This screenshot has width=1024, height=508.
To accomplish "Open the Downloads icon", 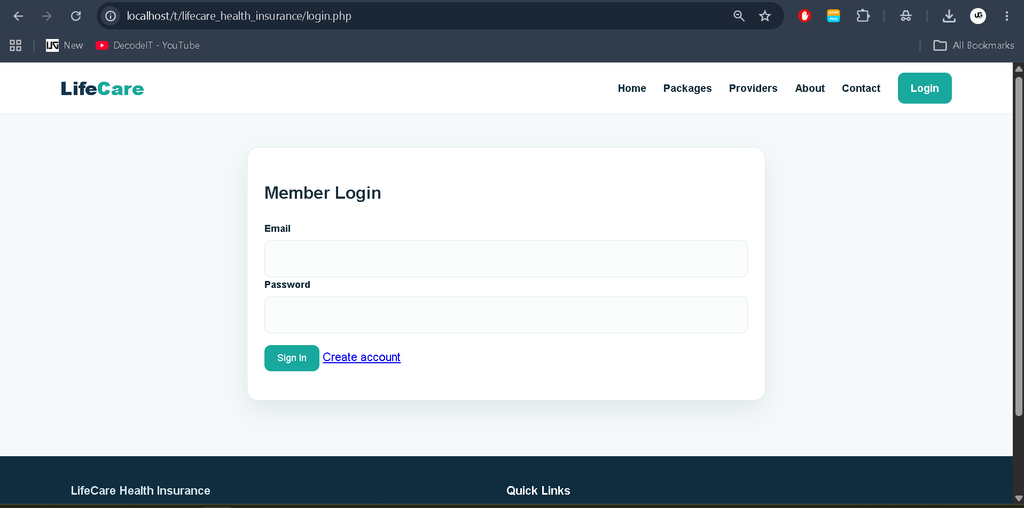I will [x=949, y=16].
